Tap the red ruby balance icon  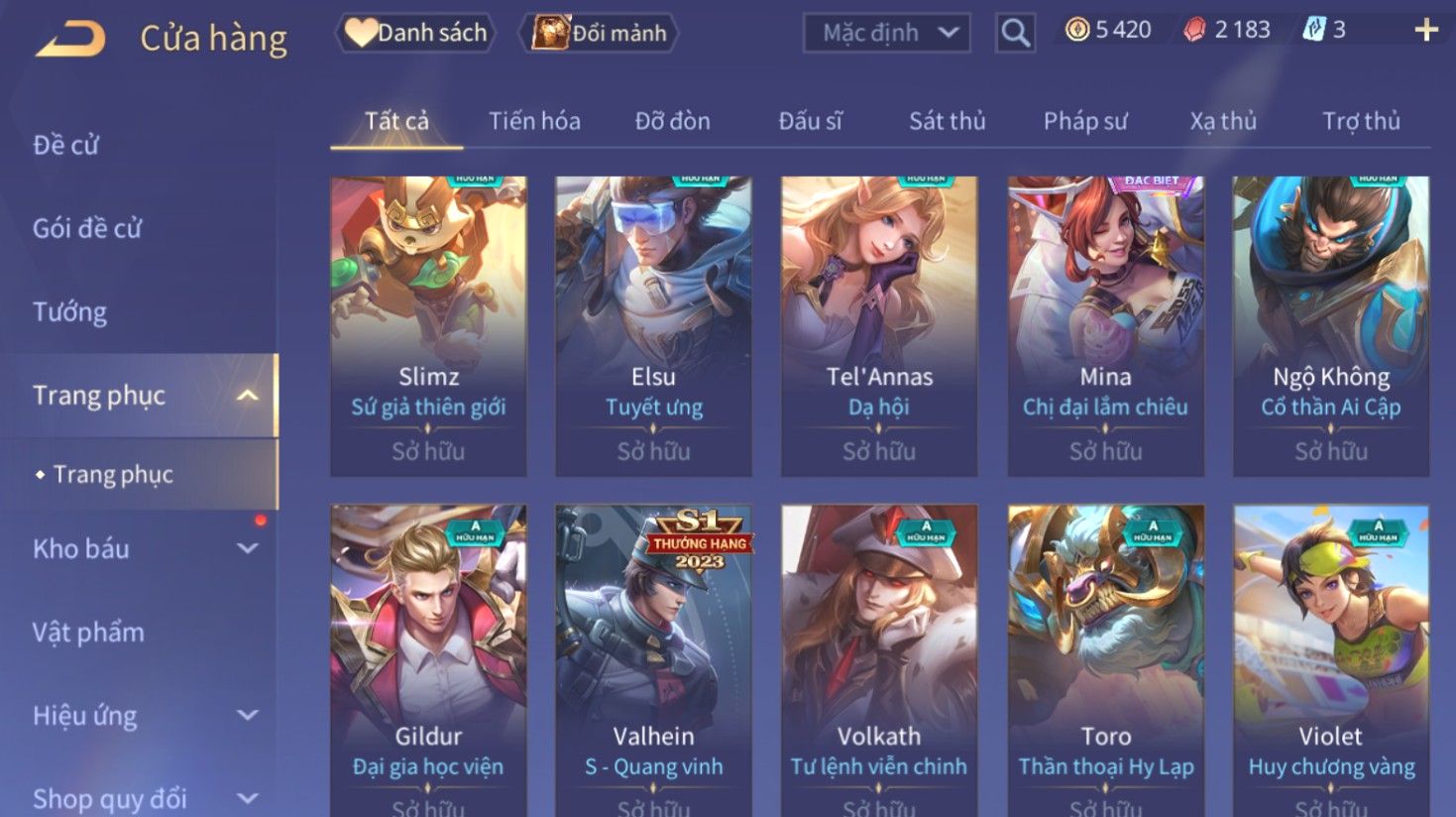pos(1195,30)
